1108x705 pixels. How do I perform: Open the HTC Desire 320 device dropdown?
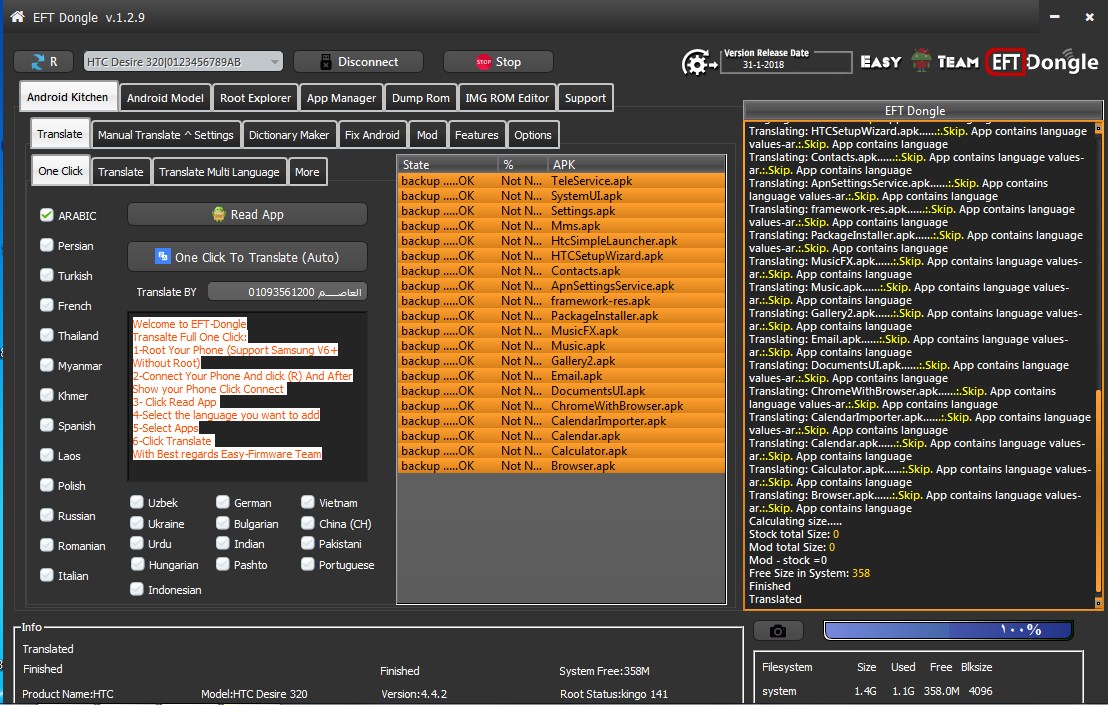click(183, 62)
